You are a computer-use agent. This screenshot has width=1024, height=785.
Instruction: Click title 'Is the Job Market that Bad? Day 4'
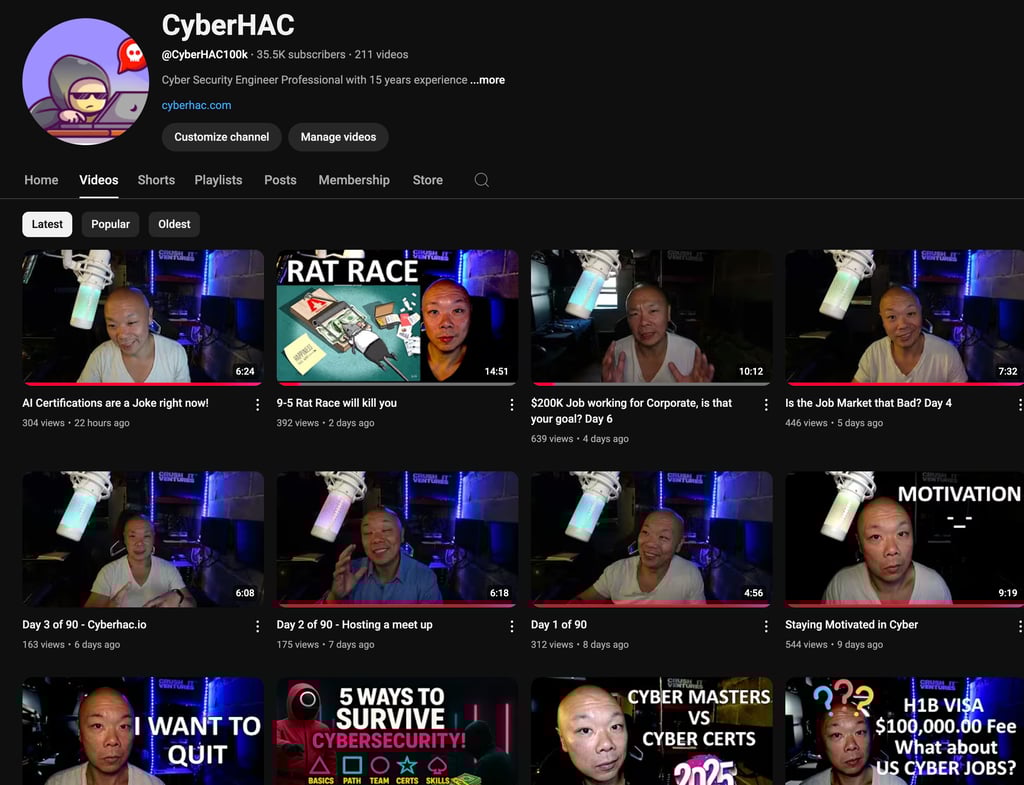868,403
